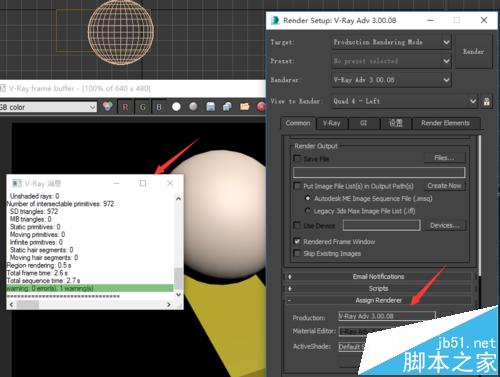Image resolution: width=500 pixels, height=377 pixels.
Task: Click Render Setup window app icon
Action: (275, 20)
